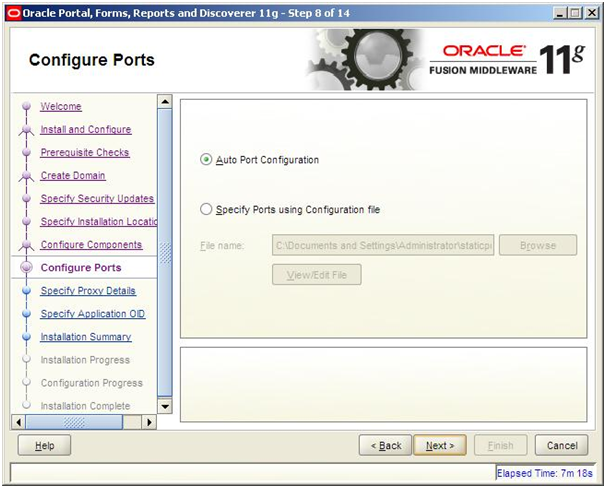Select the Configure Components step link
606x488 pixels.
91,245
